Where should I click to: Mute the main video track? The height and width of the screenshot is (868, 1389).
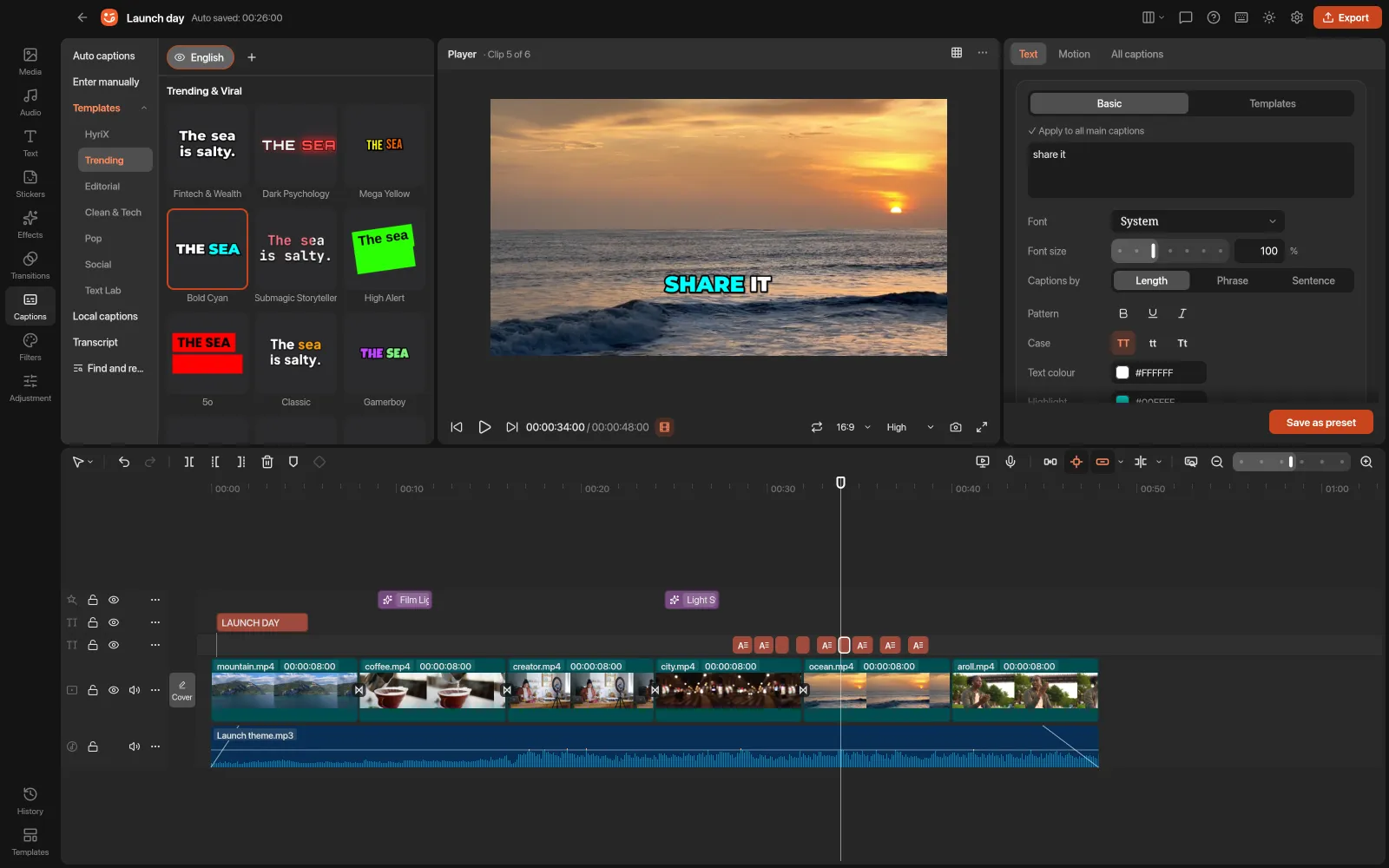pyautogui.click(x=135, y=690)
